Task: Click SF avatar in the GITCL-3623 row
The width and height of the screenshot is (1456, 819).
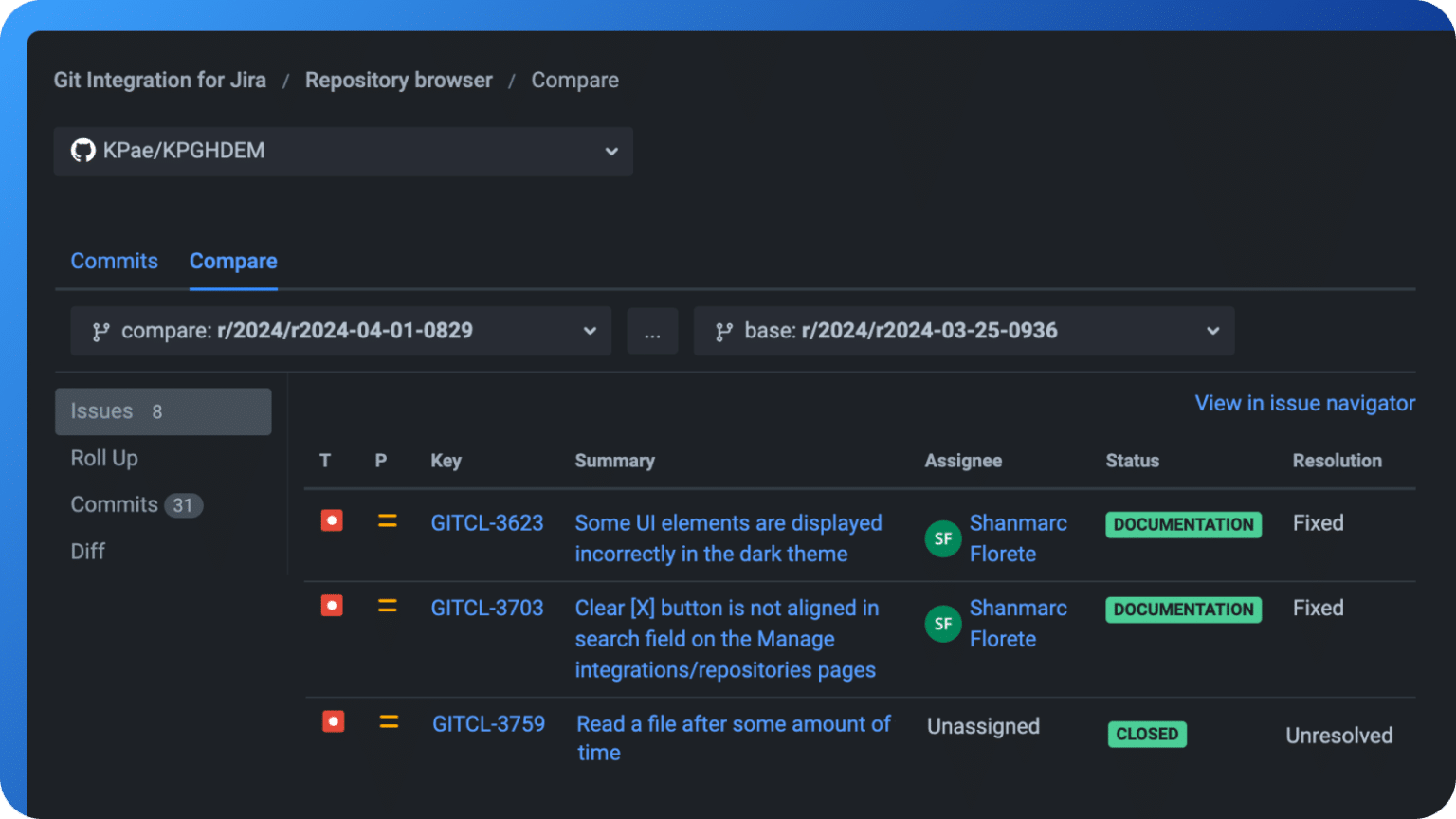Action: coord(943,538)
